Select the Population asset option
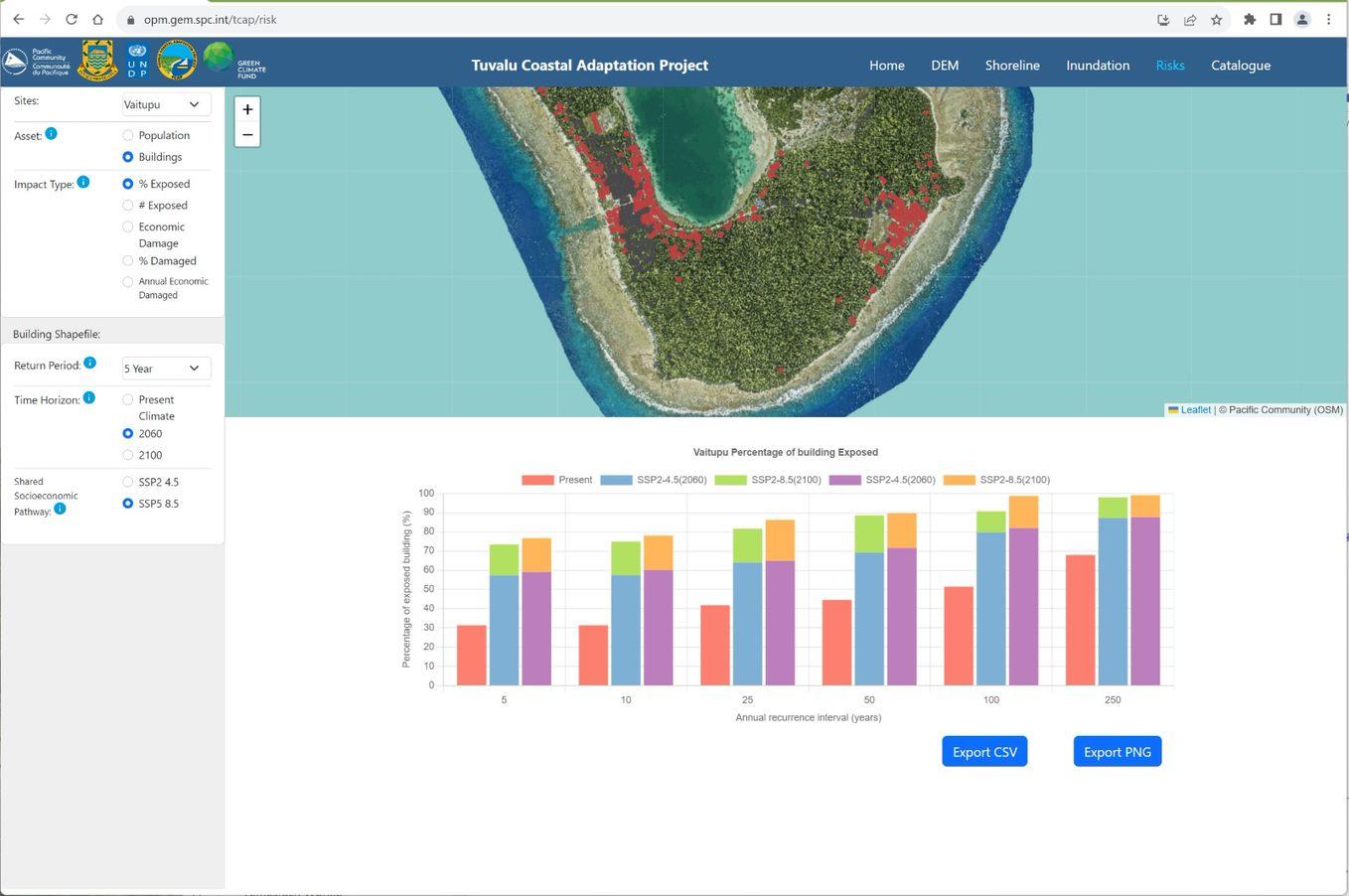The height and width of the screenshot is (896, 1349). coord(127,135)
